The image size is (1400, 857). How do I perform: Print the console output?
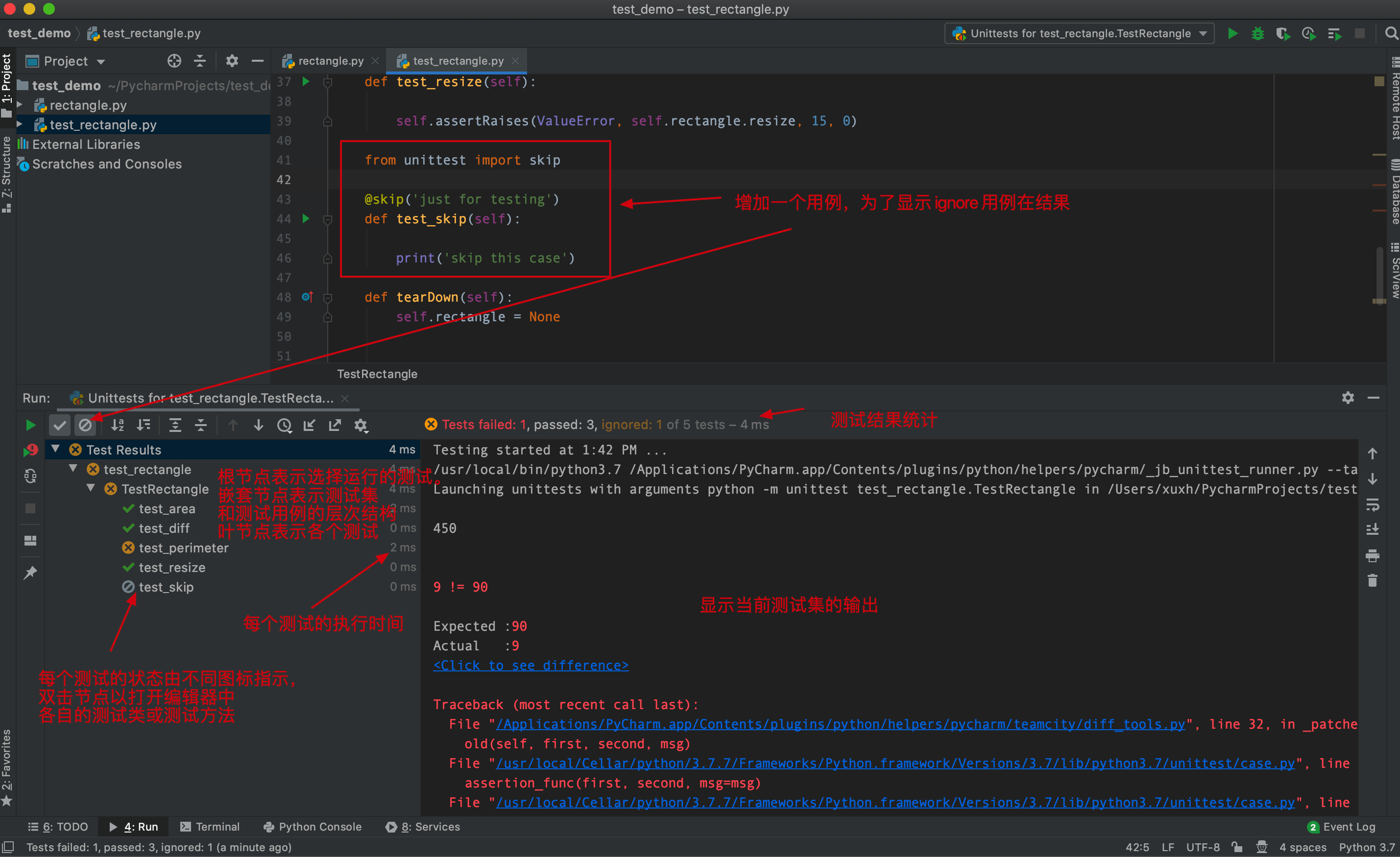tap(1372, 555)
